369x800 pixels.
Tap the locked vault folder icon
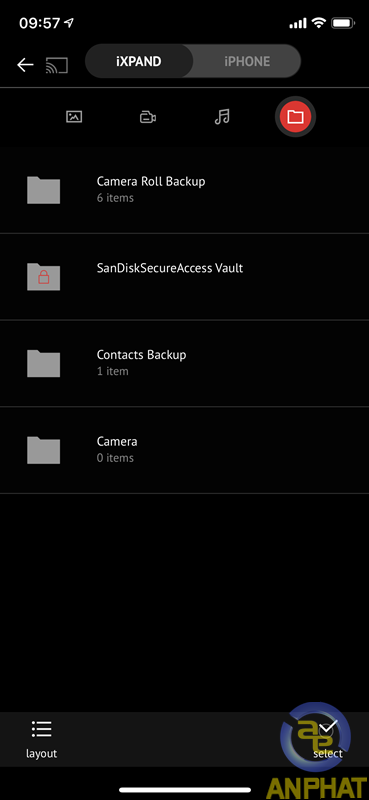[x=43, y=277]
